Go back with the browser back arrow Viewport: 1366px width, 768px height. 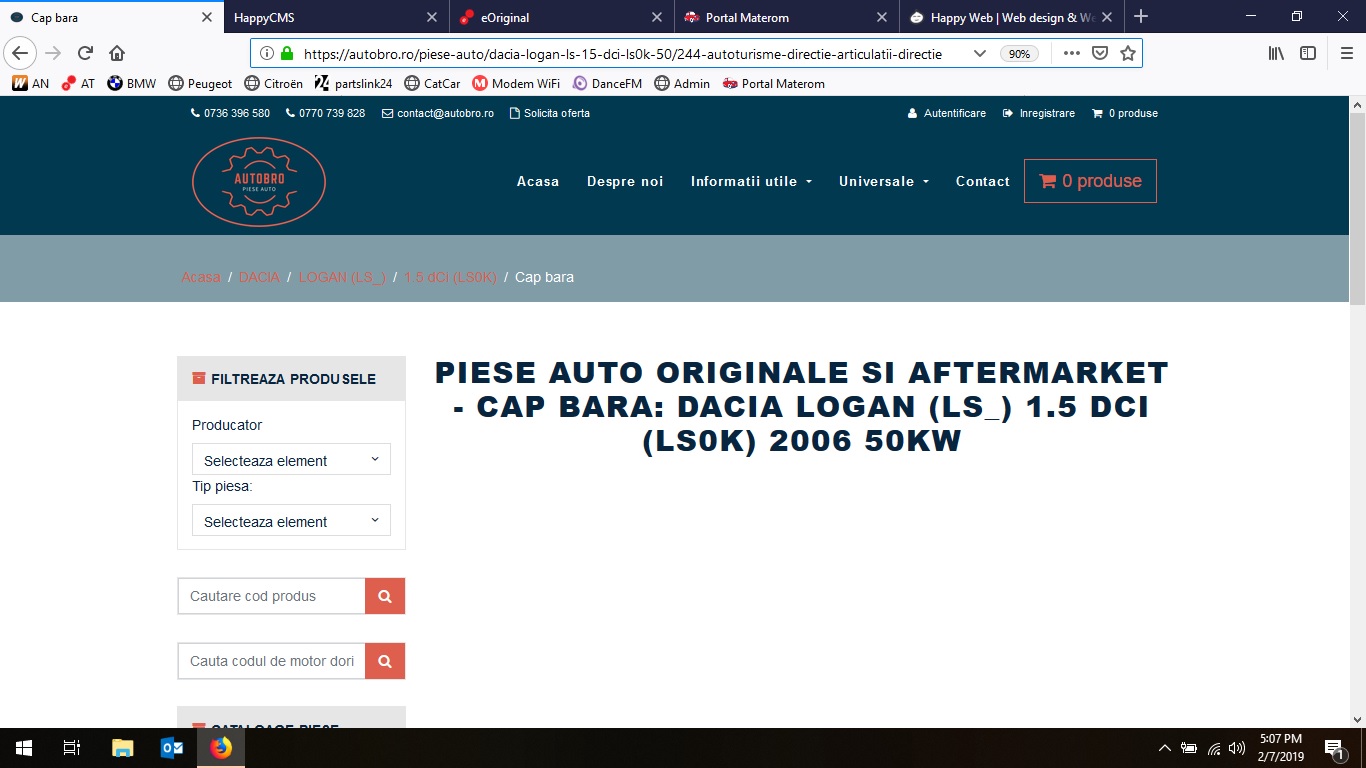point(20,53)
